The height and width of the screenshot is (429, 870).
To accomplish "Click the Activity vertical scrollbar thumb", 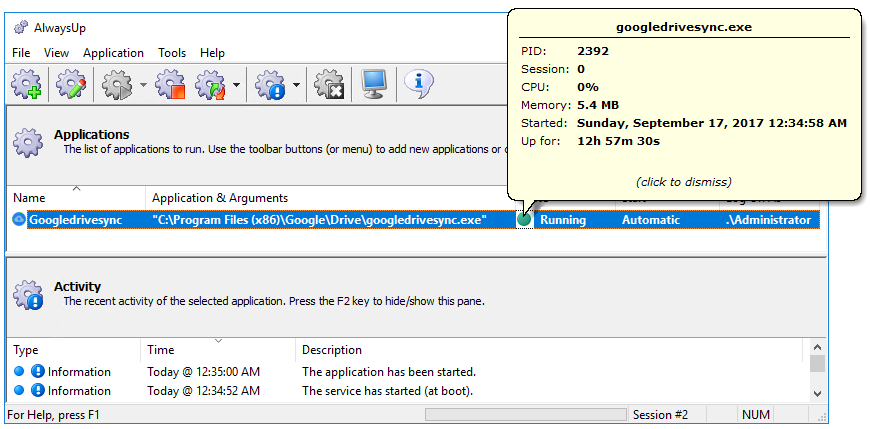I will [817, 364].
